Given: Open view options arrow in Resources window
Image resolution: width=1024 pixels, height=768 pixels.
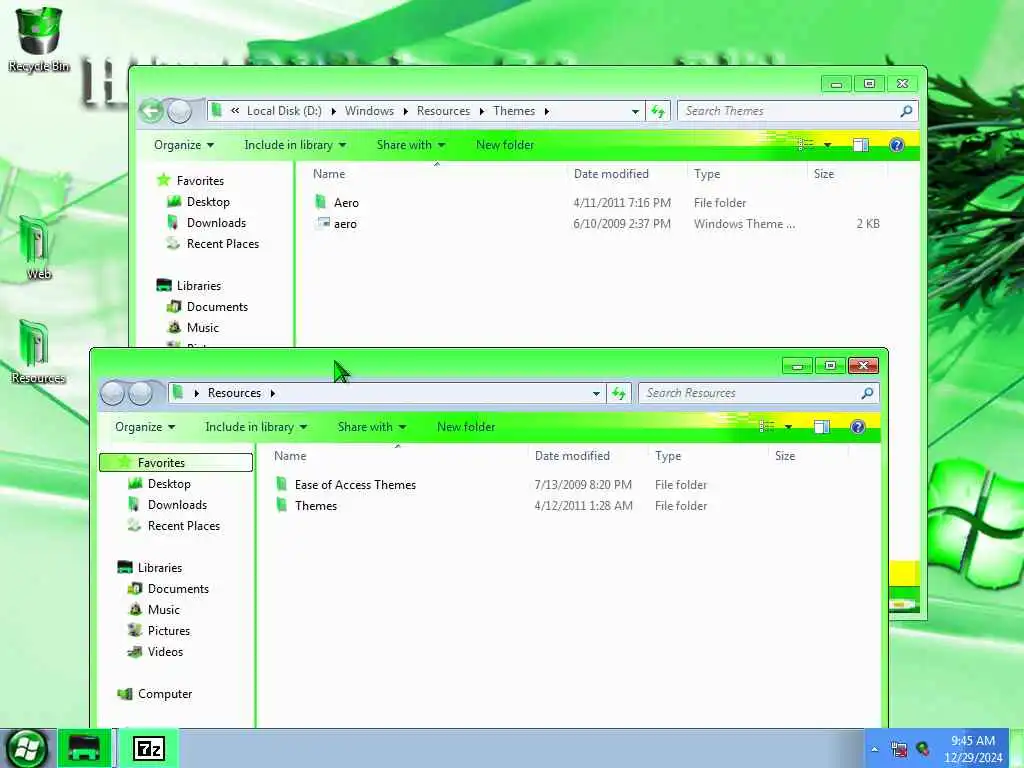Looking at the screenshot, I should tap(788, 427).
